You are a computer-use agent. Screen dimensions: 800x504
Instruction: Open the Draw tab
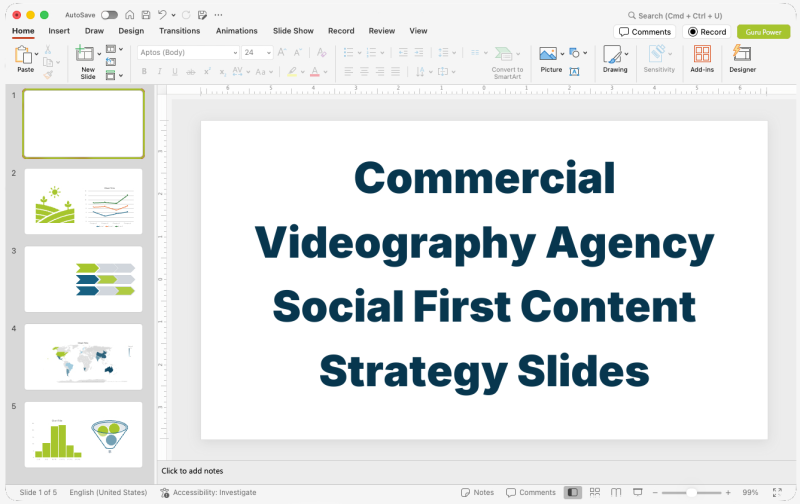pyautogui.click(x=94, y=31)
